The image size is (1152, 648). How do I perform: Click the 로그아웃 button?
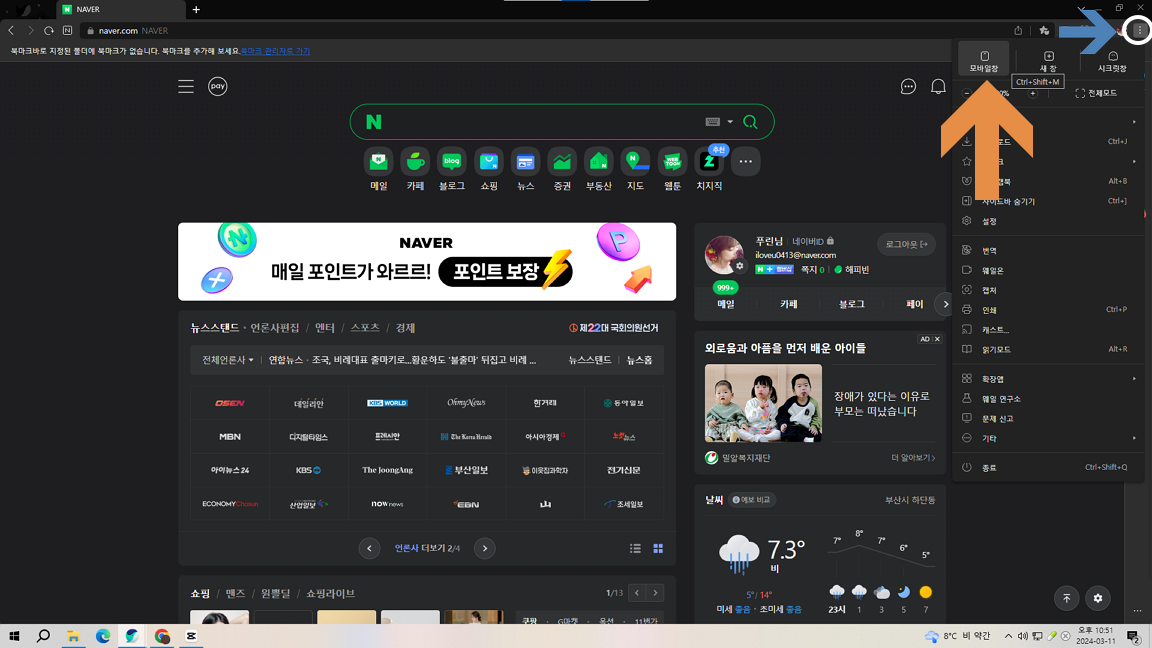click(906, 245)
